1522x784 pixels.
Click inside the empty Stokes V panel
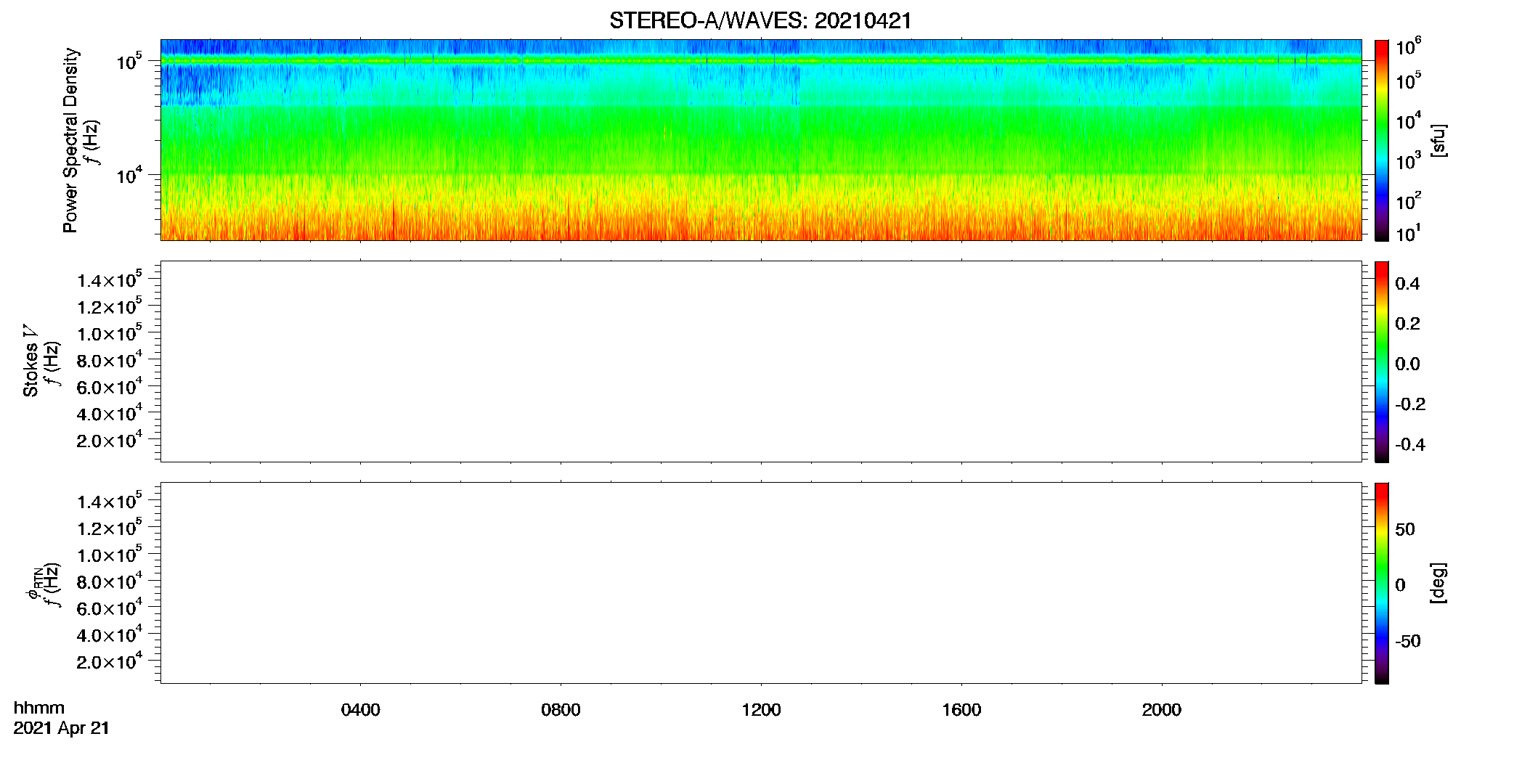point(760,362)
